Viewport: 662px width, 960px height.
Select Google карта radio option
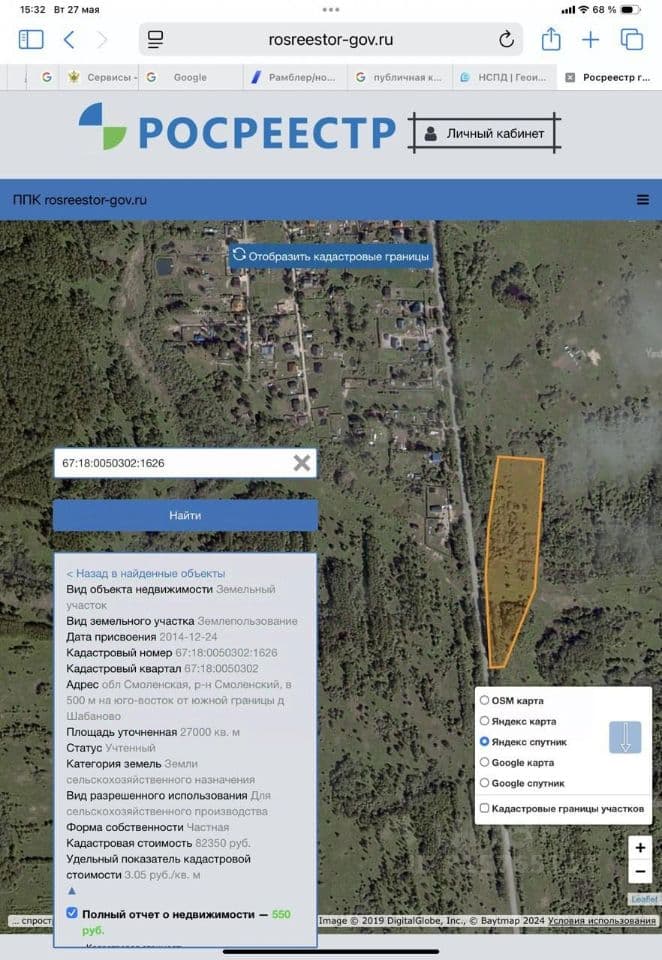[484, 762]
